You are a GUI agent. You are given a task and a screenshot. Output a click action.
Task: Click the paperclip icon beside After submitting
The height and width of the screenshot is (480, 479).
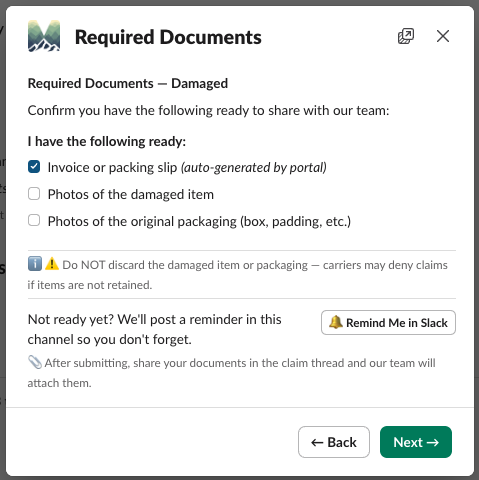point(35,362)
